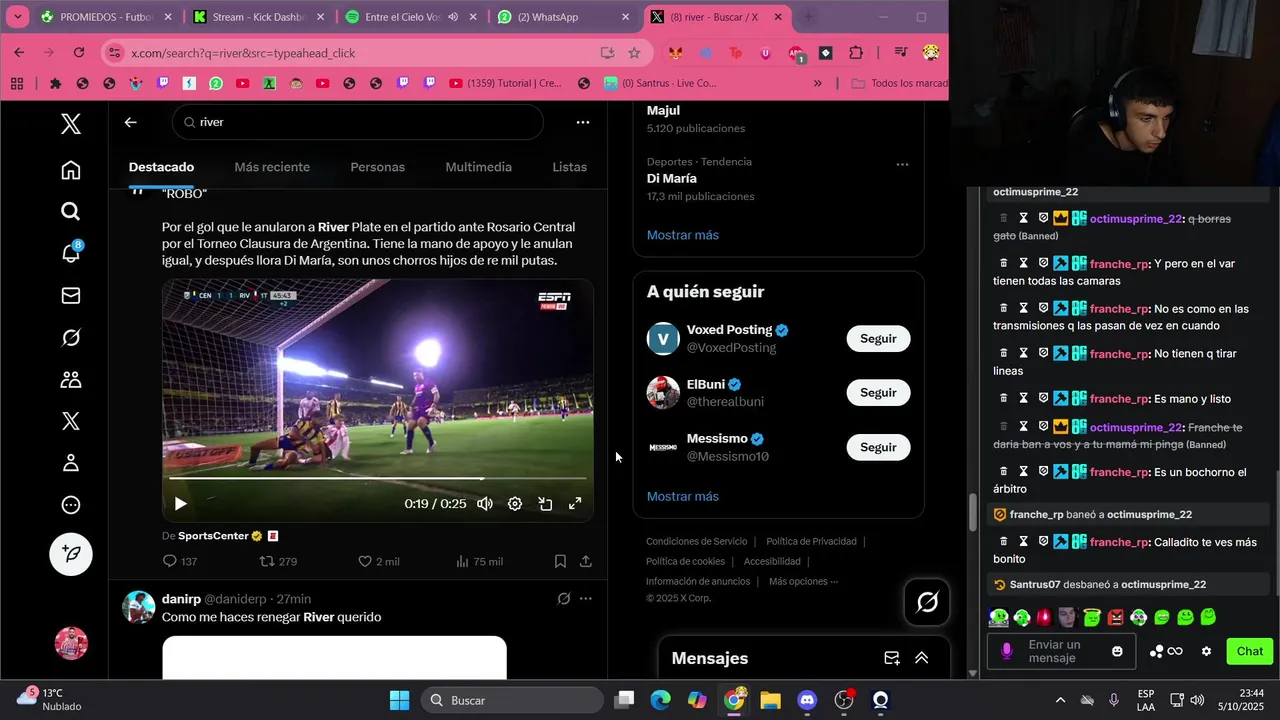Share the SportsCenter post

[586, 562]
